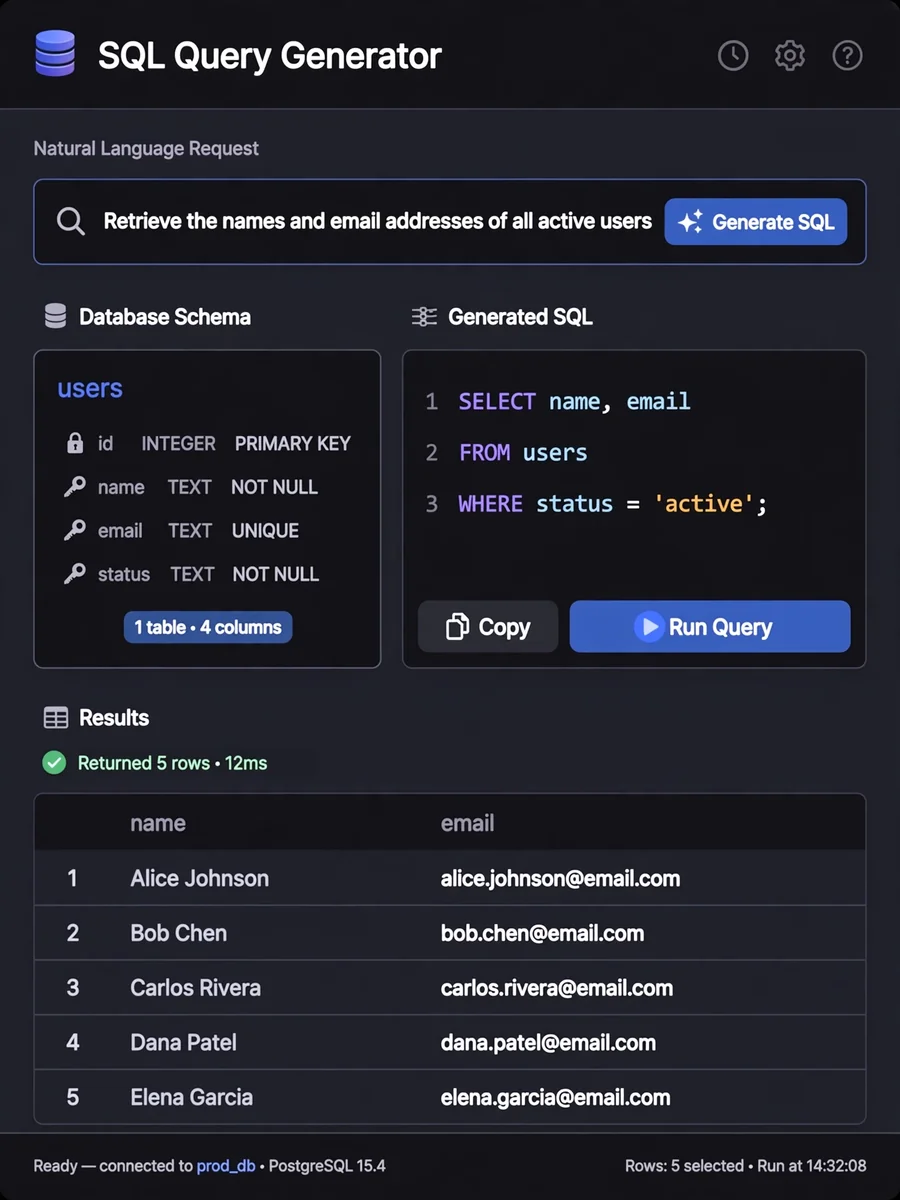Run the generated query

(x=710, y=627)
